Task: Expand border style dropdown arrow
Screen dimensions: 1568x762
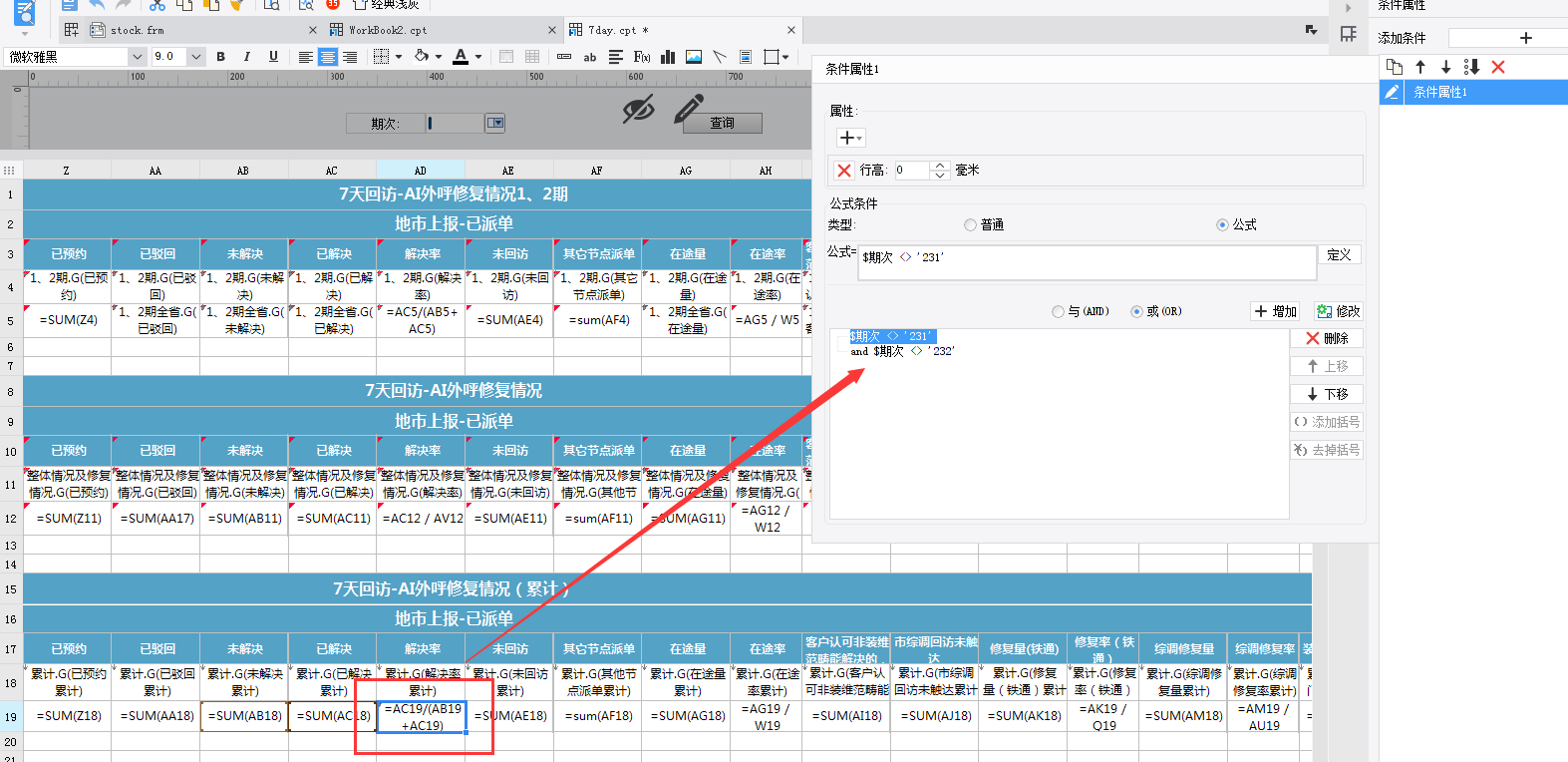Action: click(x=399, y=57)
